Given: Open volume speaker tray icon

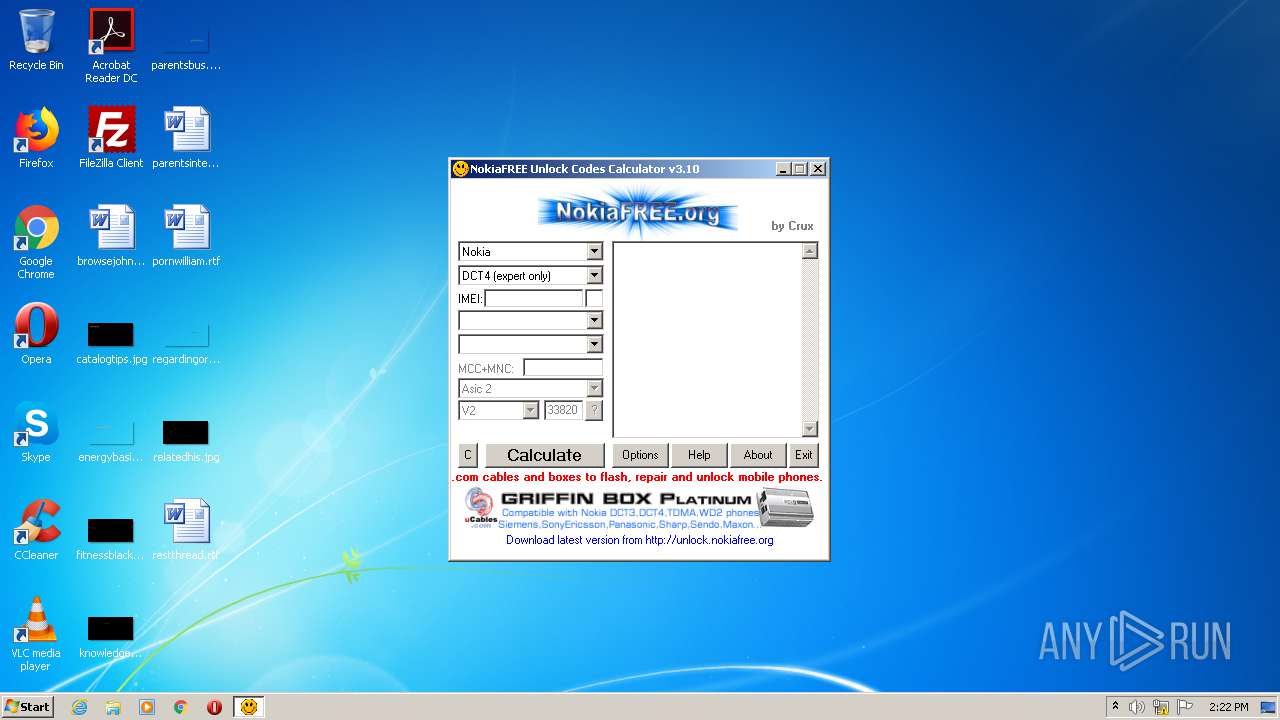Looking at the screenshot, I should click(x=1137, y=707).
